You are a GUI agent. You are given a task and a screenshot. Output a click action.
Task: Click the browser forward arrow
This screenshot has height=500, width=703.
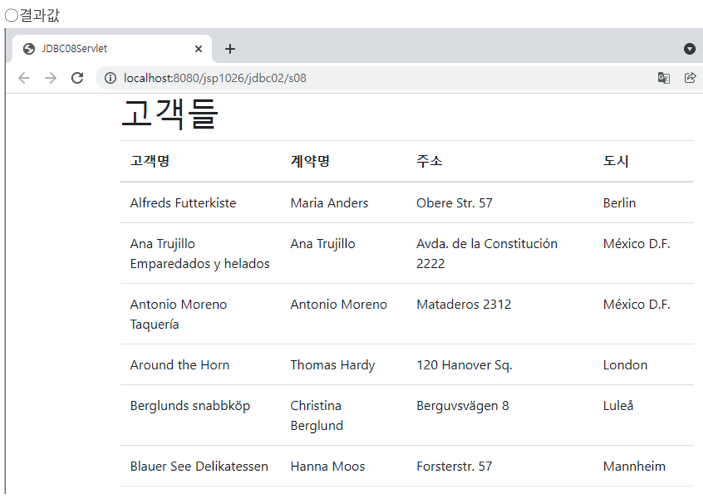coord(51,78)
